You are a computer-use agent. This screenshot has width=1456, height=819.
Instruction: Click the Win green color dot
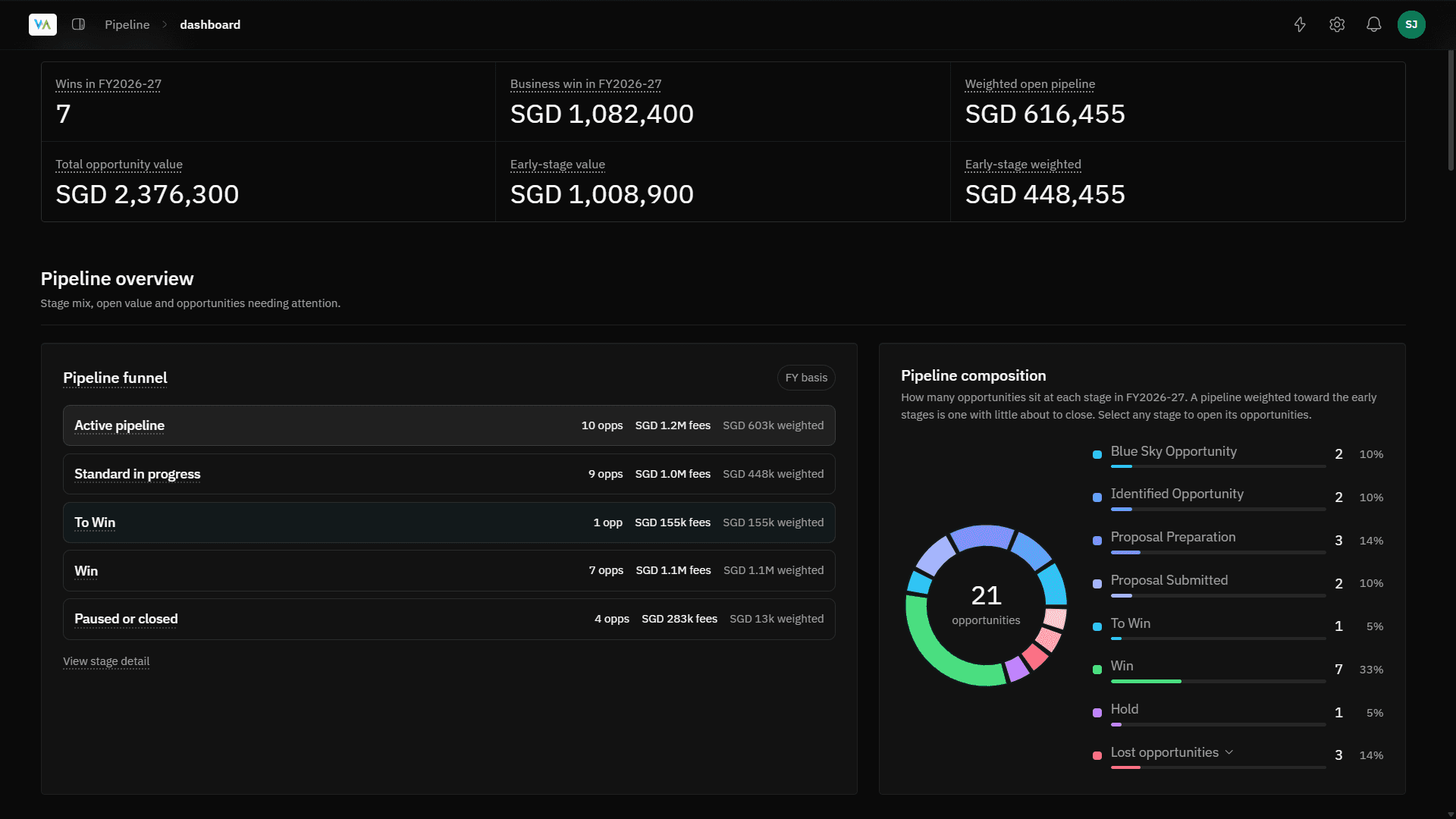pyautogui.click(x=1097, y=670)
